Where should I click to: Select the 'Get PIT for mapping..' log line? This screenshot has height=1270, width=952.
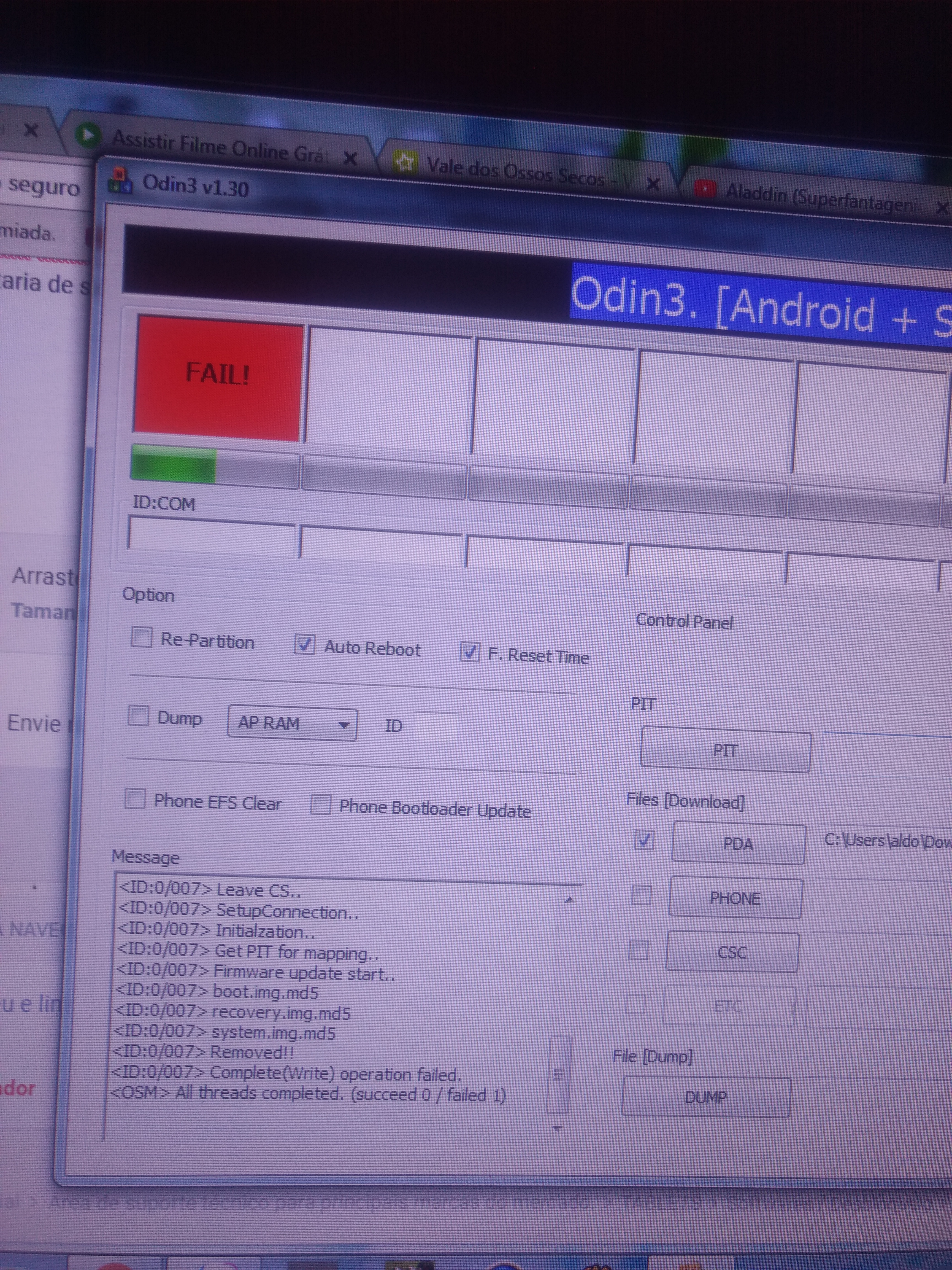tap(248, 952)
